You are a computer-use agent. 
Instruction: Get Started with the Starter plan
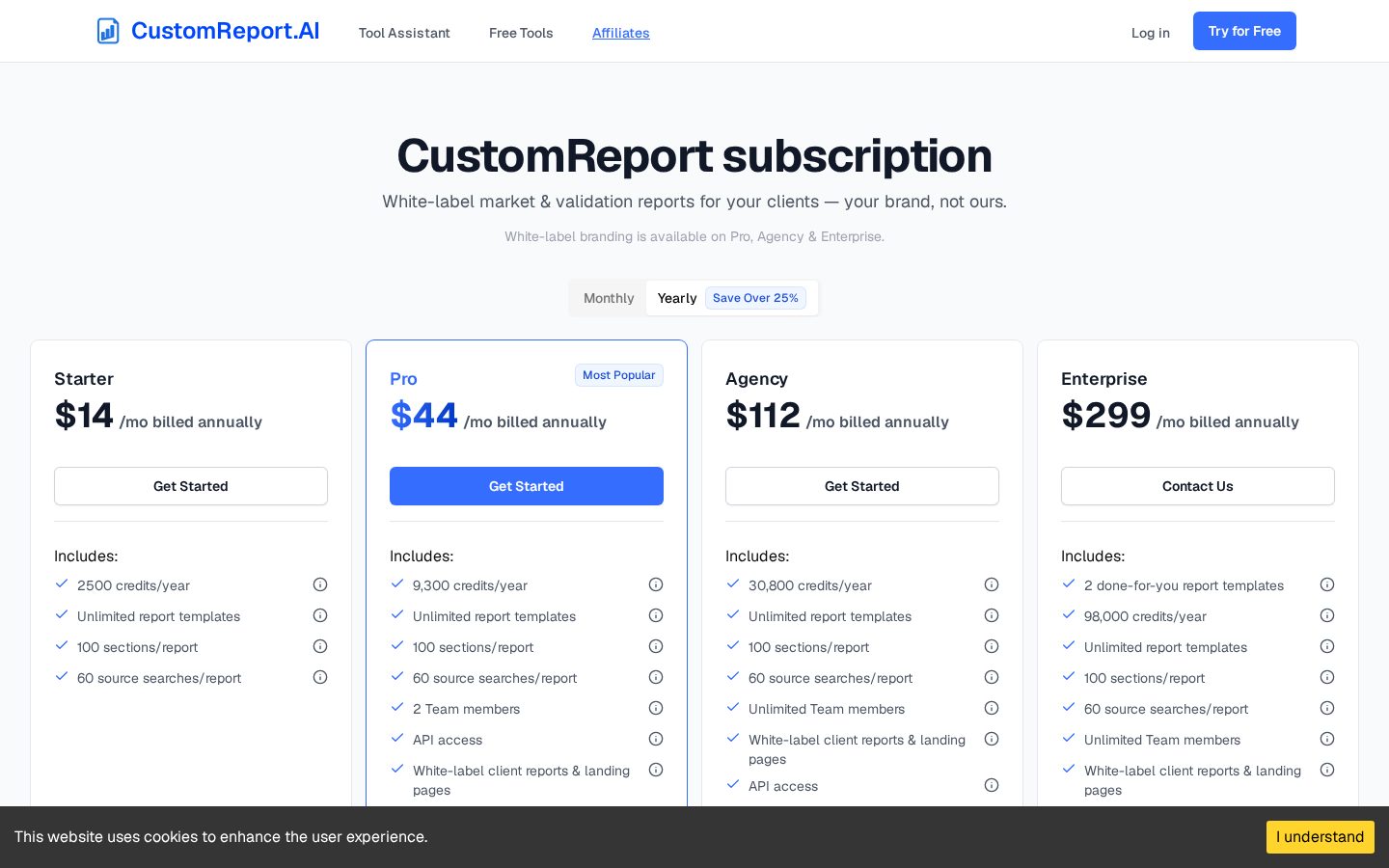click(x=191, y=486)
